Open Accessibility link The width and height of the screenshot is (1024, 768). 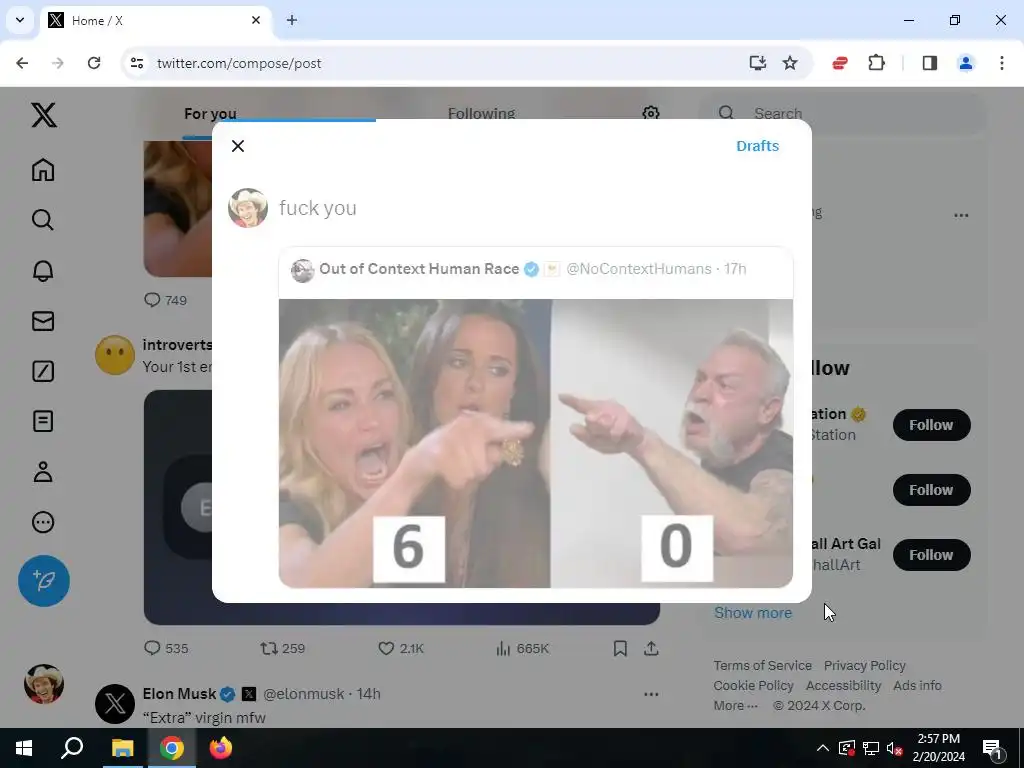point(843,686)
